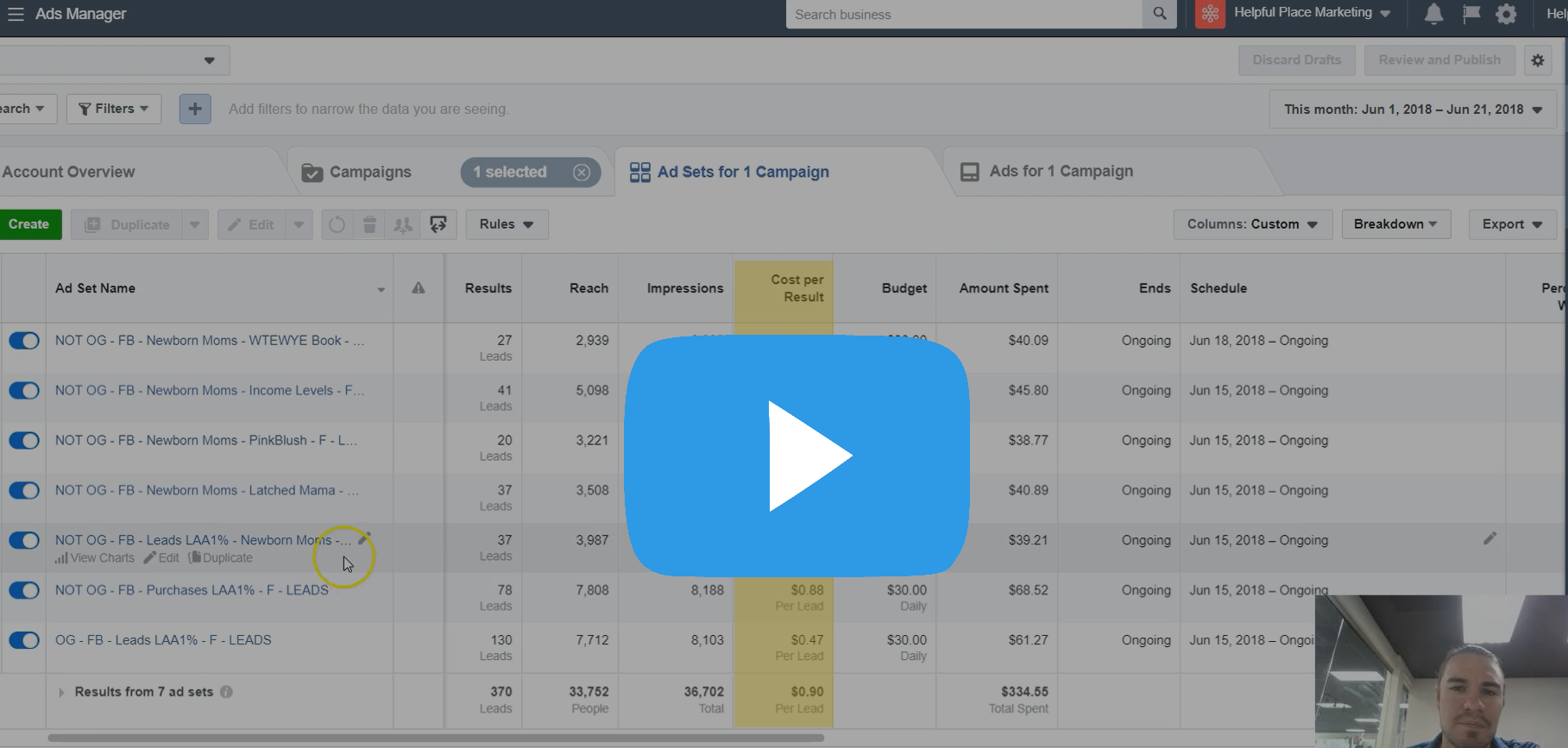The width and height of the screenshot is (1568, 748).
Task: Switch to the Ads for 1 Campaign tab
Action: click(1060, 172)
